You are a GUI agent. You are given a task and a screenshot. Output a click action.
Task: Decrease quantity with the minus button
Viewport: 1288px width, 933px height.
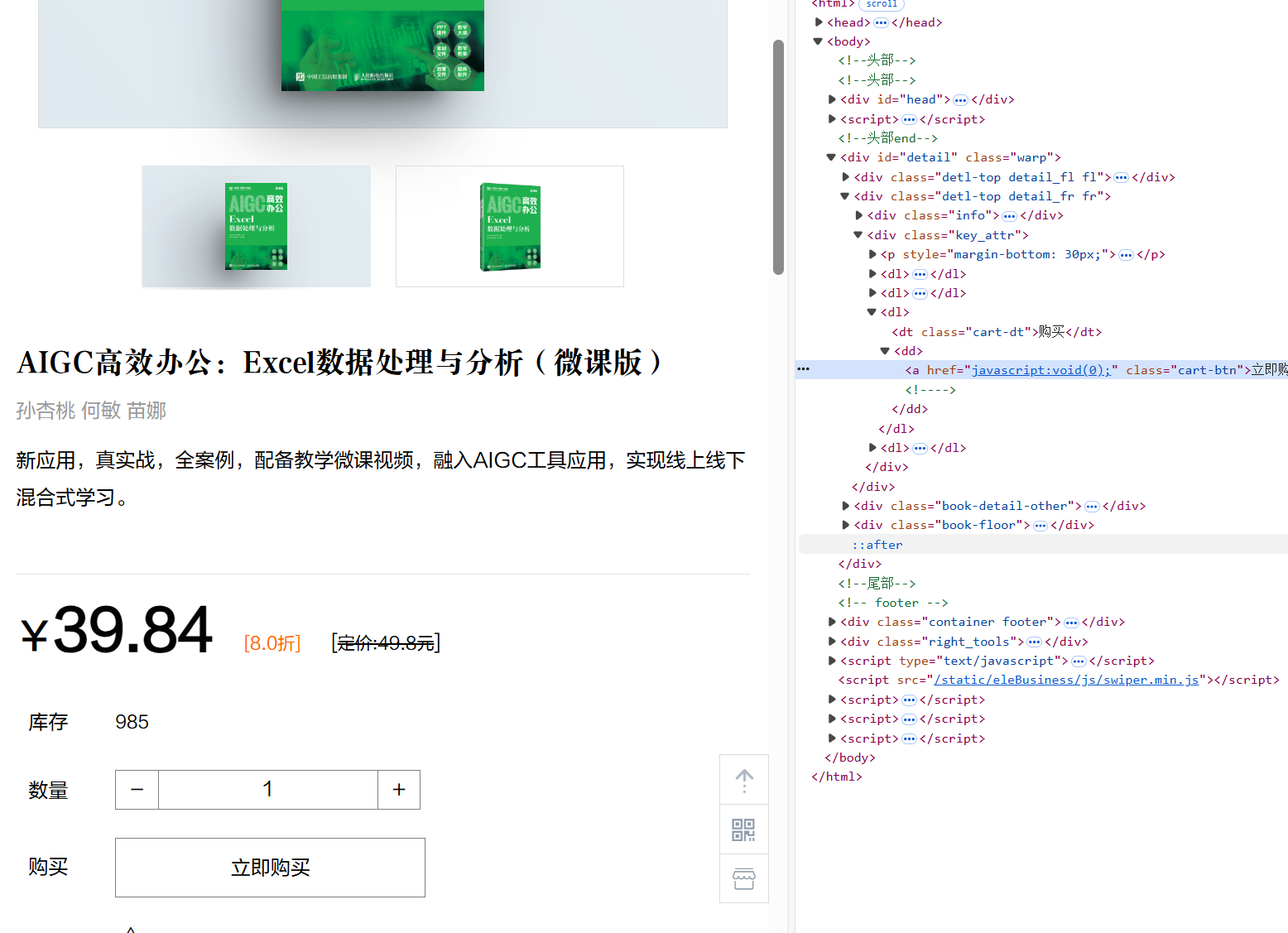(137, 790)
